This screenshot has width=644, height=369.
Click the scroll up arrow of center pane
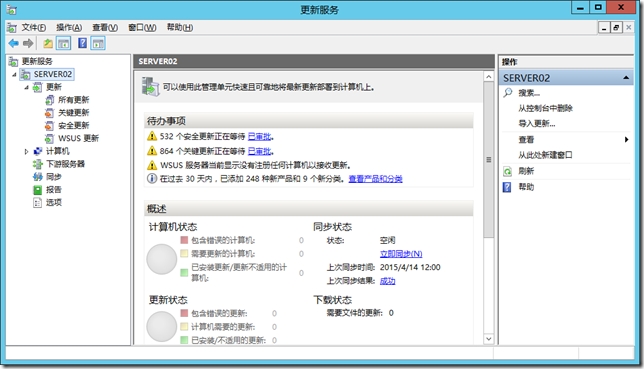coord(488,77)
